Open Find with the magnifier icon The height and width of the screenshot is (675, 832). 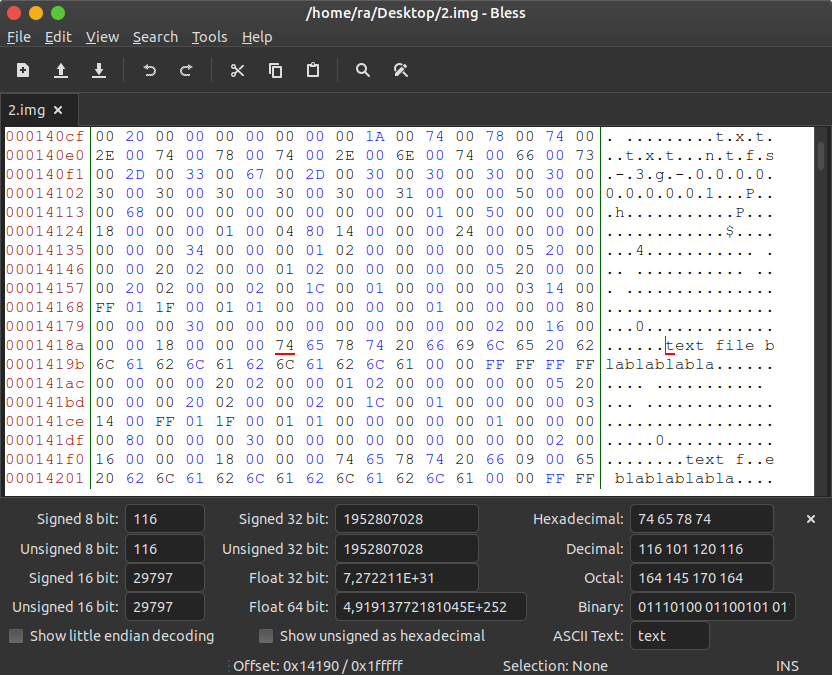[362, 70]
